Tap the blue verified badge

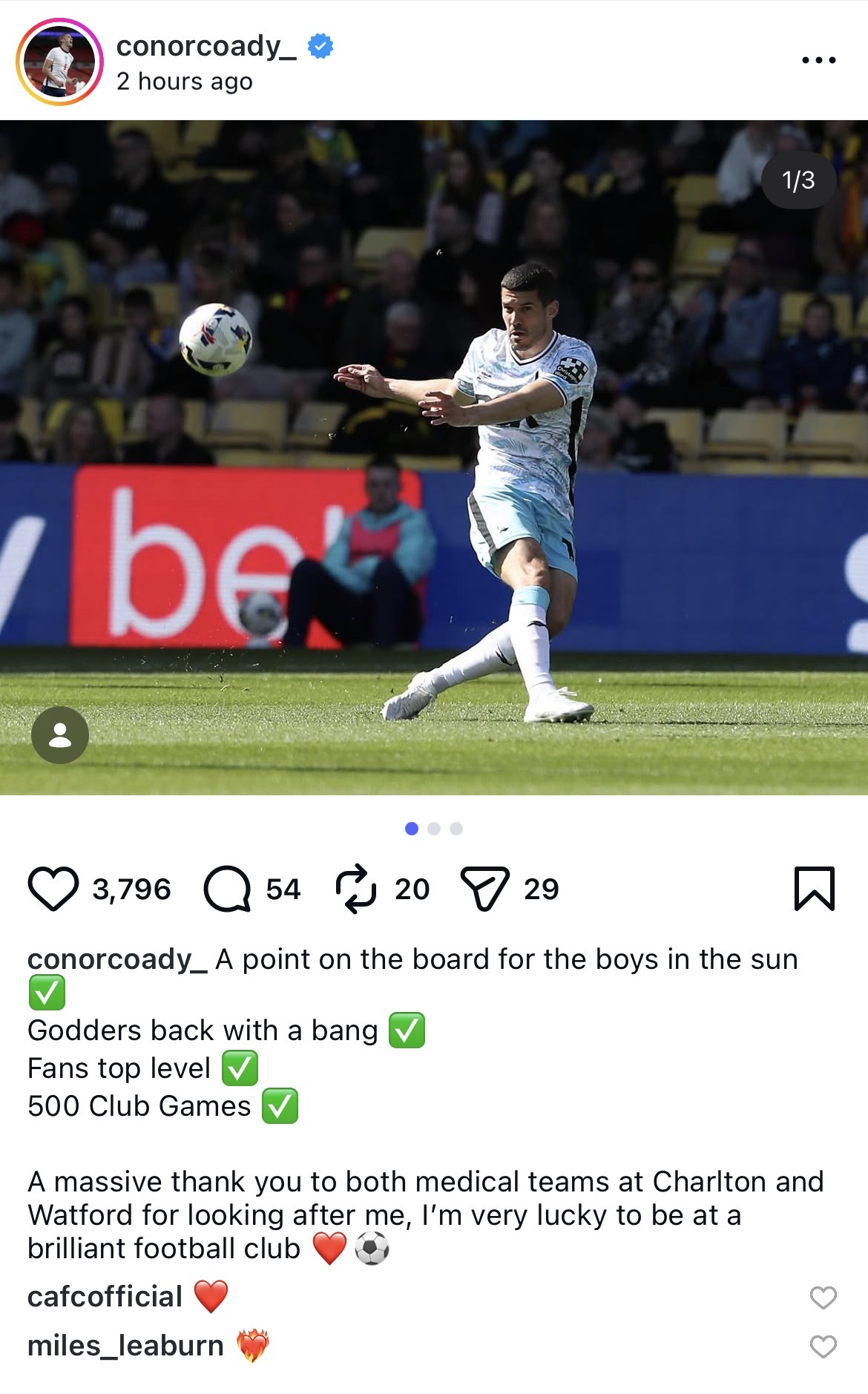(x=320, y=46)
